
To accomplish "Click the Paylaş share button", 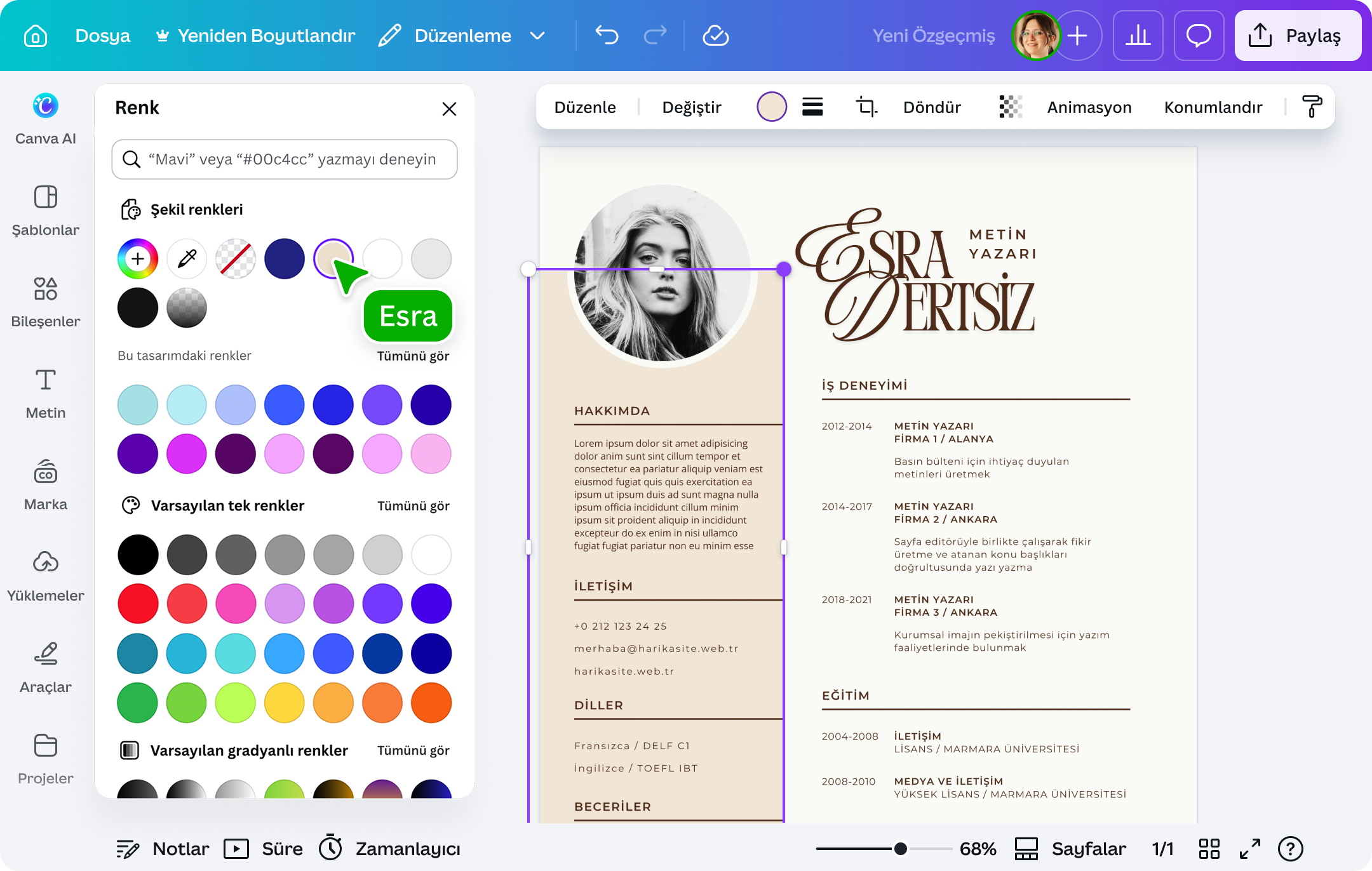I will click(x=1298, y=36).
